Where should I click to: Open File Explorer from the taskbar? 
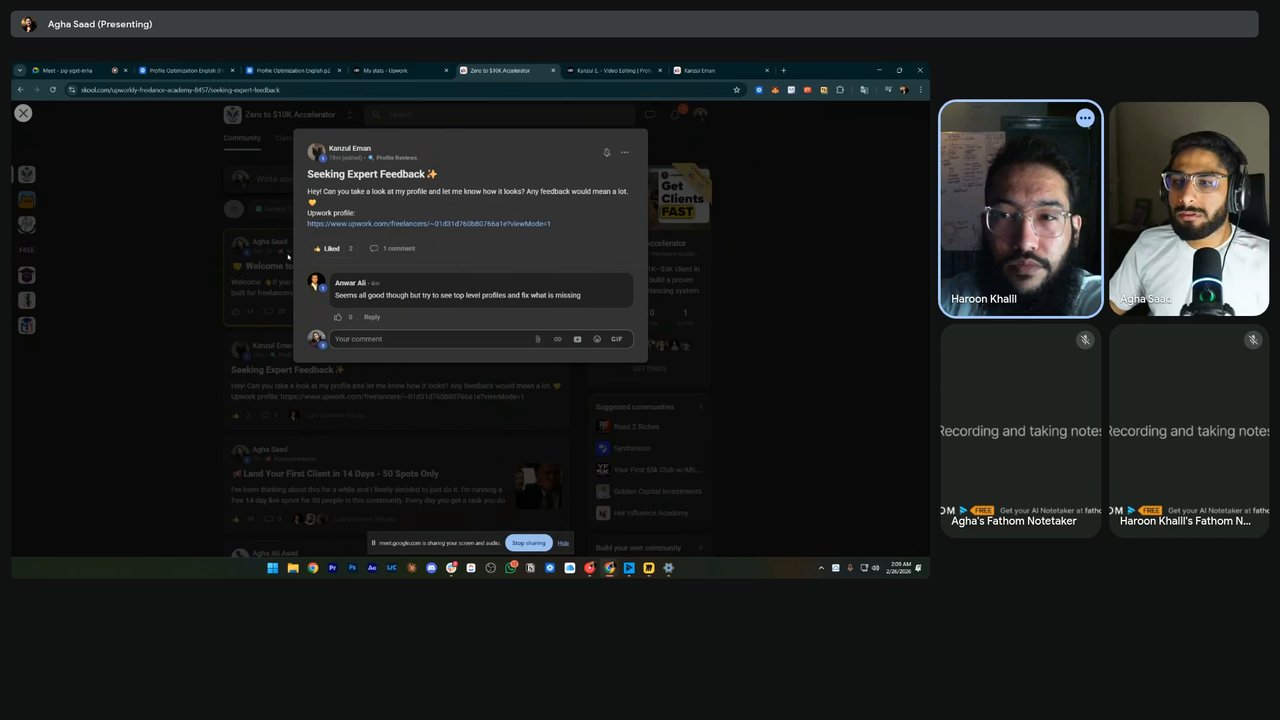tap(293, 568)
